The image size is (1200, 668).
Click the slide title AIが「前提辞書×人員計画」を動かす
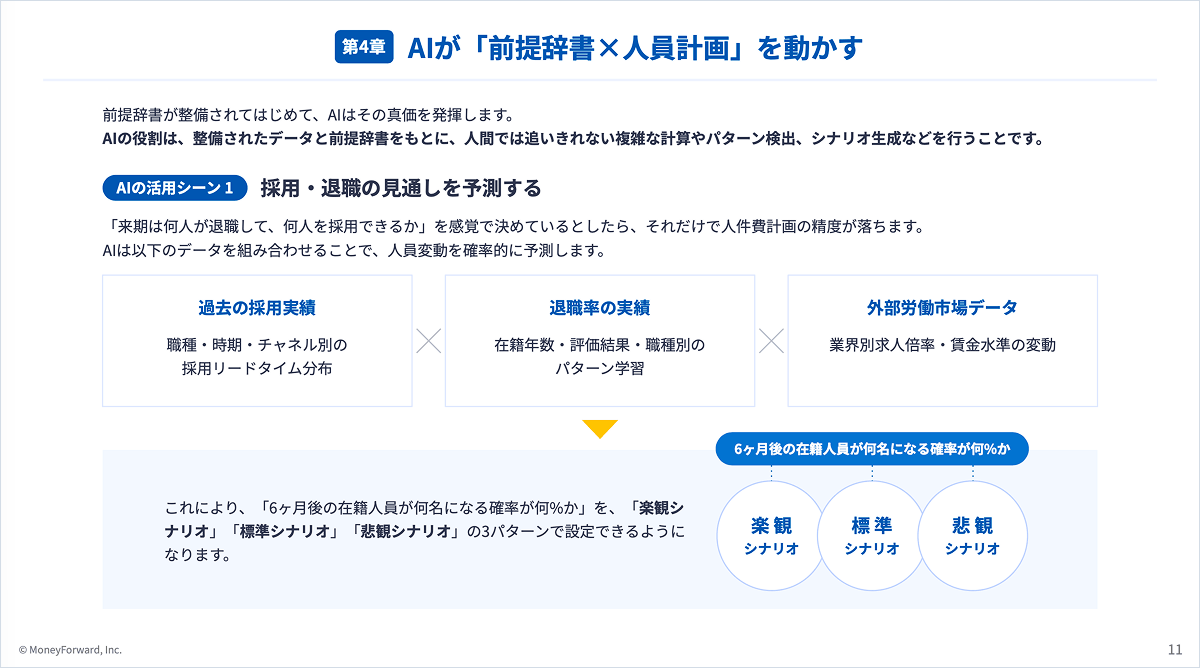tap(635, 47)
